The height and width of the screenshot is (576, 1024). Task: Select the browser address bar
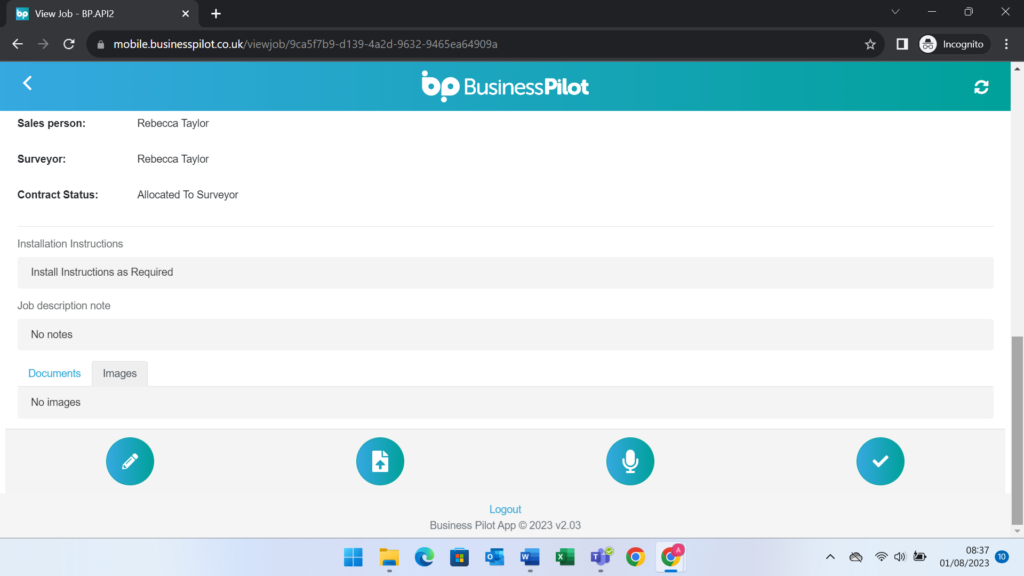coord(400,44)
